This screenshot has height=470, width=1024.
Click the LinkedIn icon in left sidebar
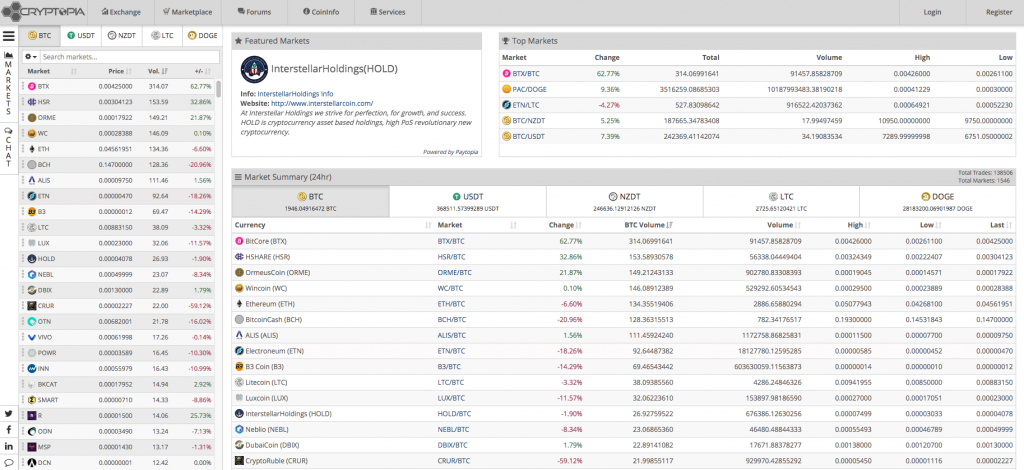[8, 446]
